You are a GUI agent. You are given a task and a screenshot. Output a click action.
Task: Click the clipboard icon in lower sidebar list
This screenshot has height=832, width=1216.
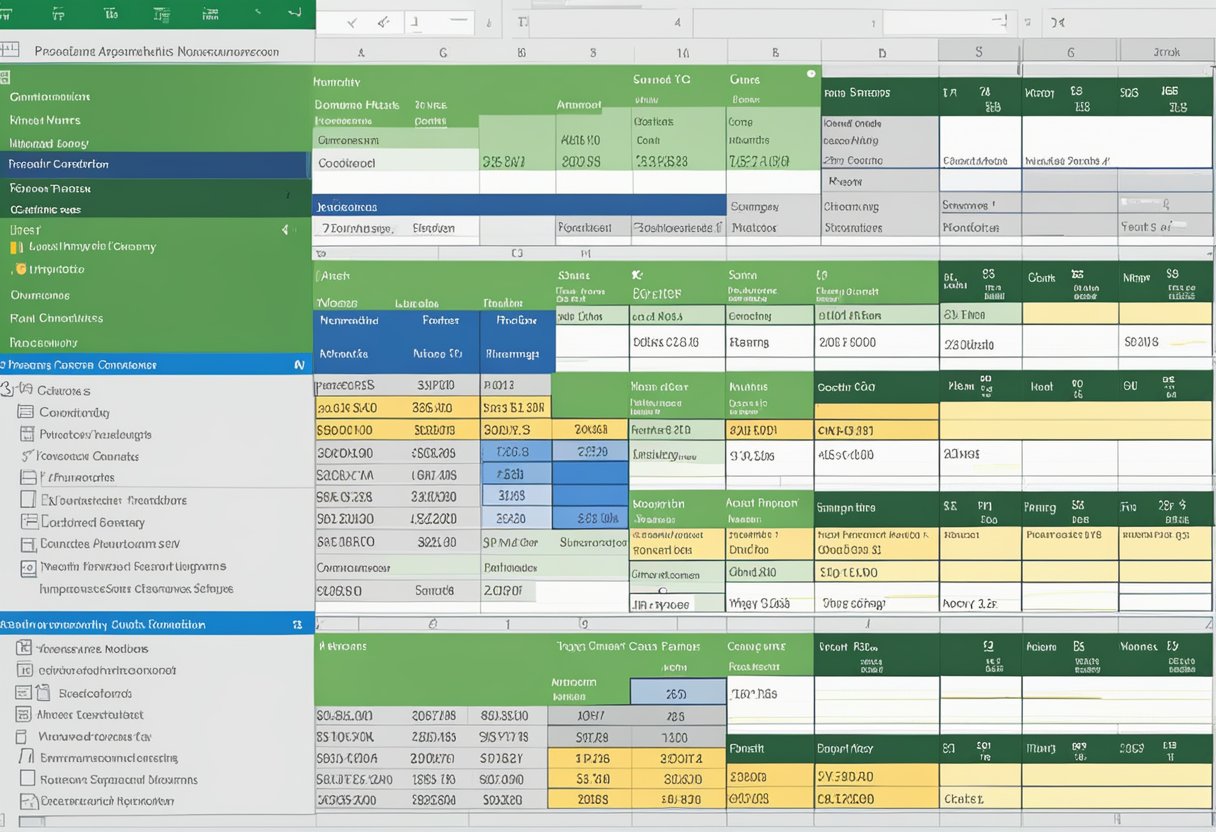(43, 693)
